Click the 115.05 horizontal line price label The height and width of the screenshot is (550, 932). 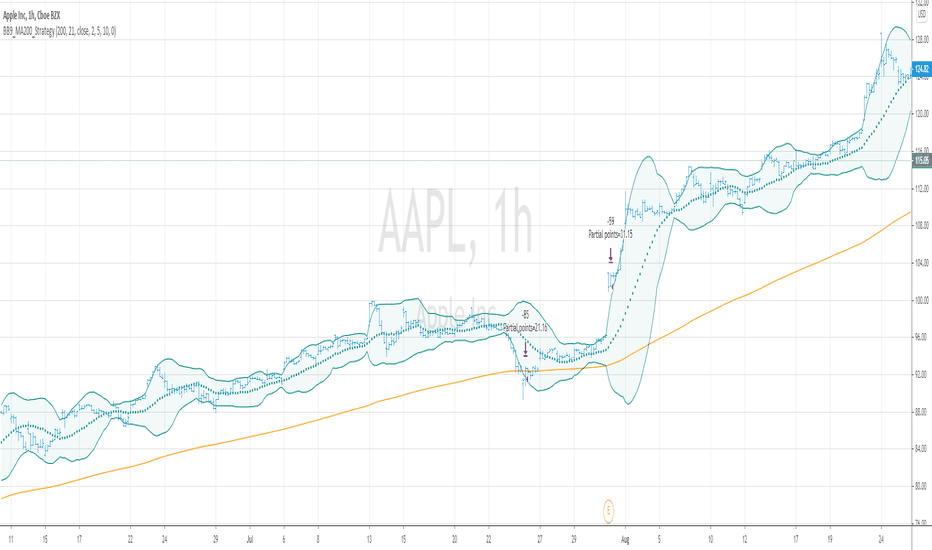tap(921, 160)
